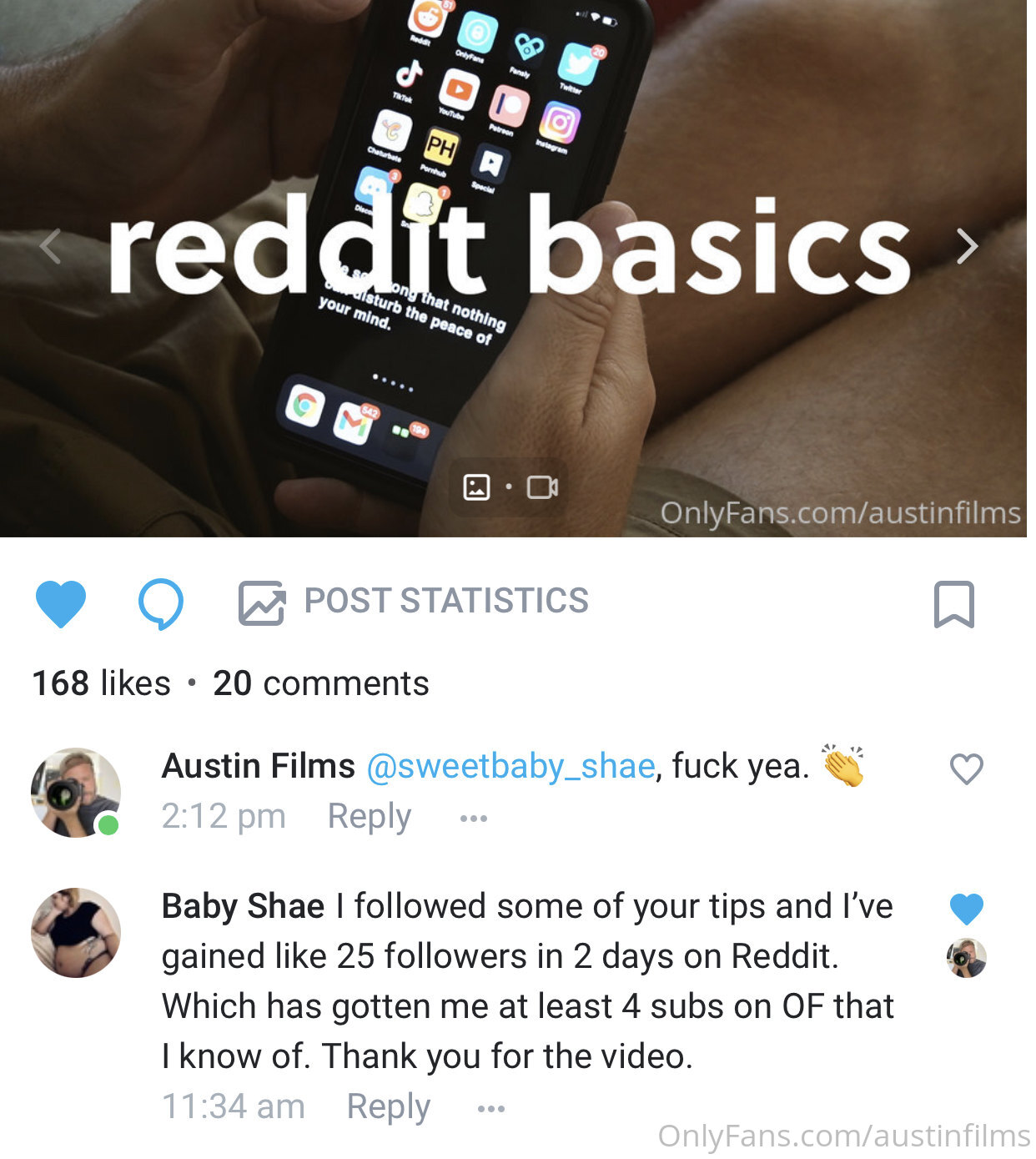Viewport: 1036px width, 1159px height.
Task: Select the photo media type icon
Action: 476,487
